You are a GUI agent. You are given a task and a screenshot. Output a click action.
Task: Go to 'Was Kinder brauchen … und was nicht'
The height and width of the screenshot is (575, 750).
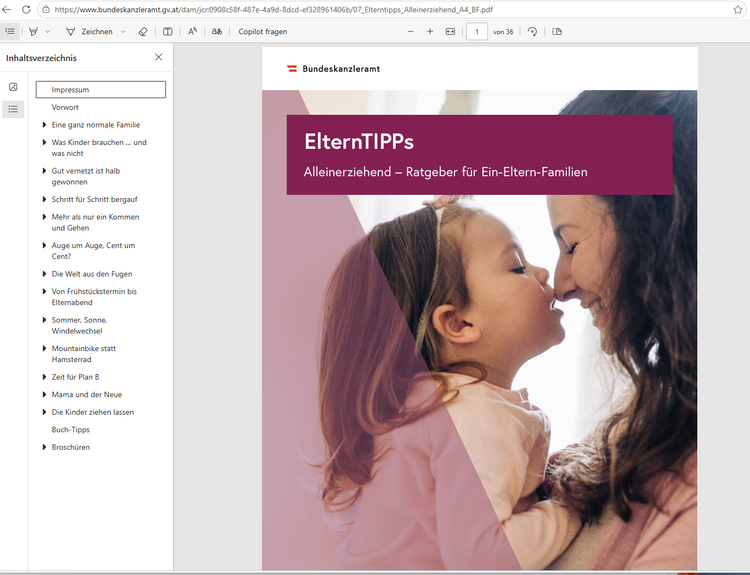[99, 148]
